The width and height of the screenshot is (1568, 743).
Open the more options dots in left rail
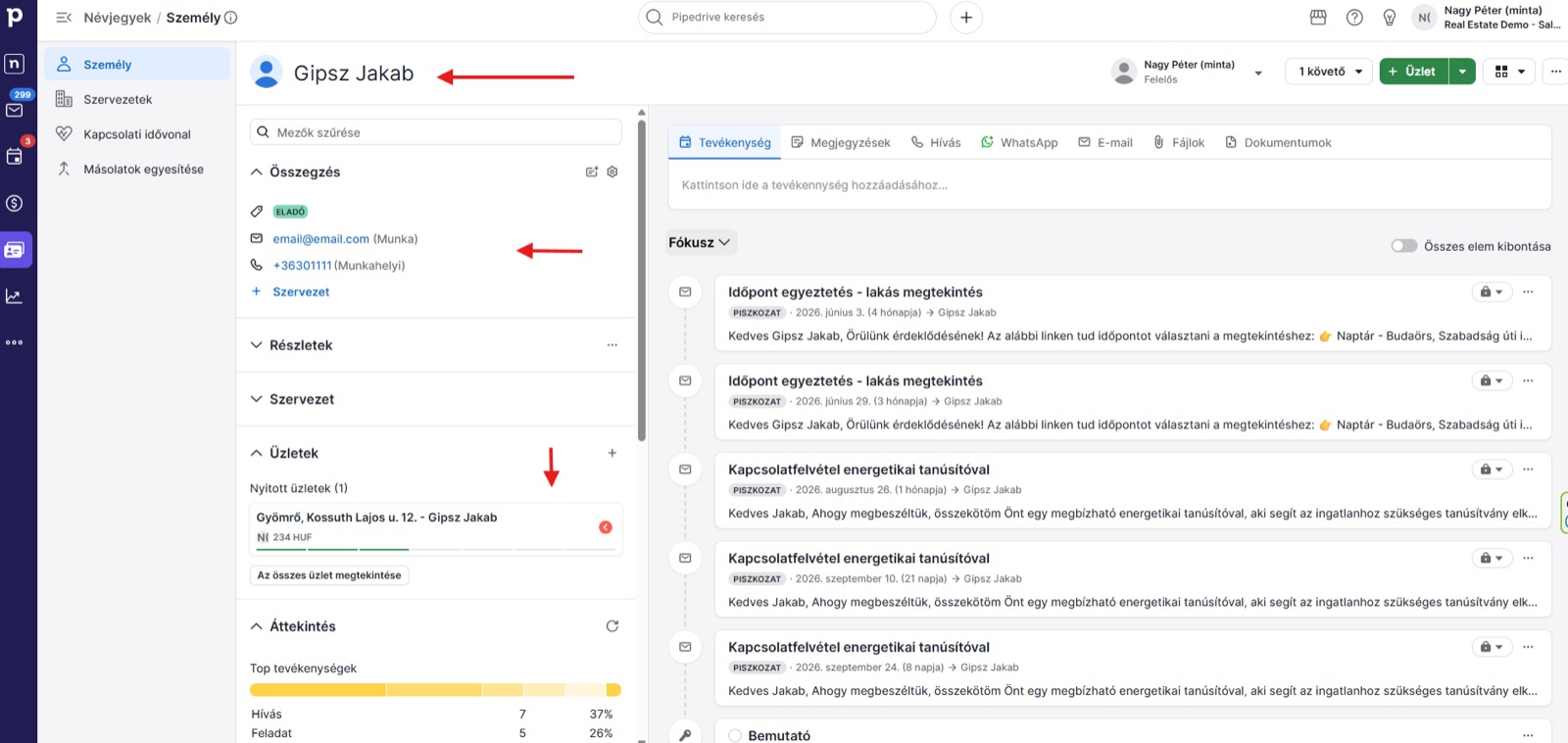(x=15, y=342)
